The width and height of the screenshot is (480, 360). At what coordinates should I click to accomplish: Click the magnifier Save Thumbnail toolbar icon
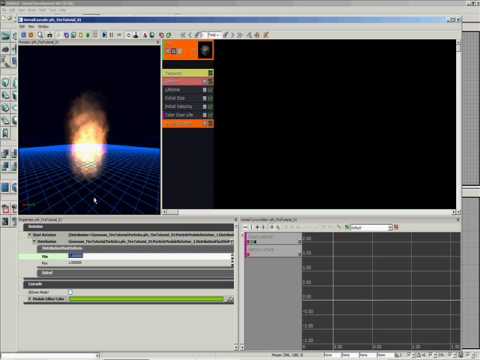point(40,35)
